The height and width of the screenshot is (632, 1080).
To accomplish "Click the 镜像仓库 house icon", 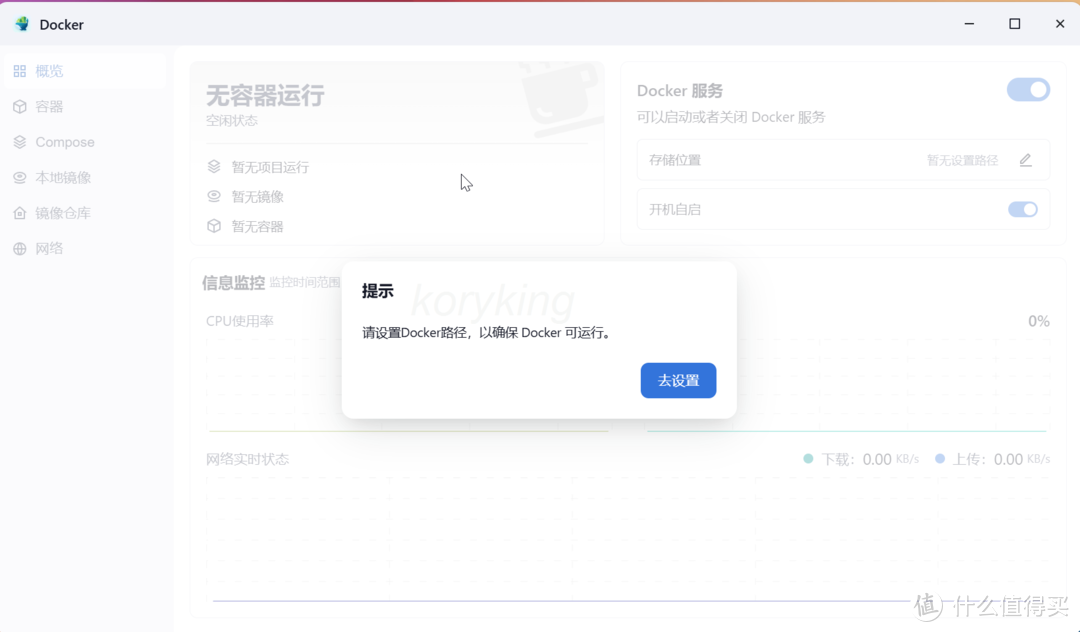I will point(20,212).
